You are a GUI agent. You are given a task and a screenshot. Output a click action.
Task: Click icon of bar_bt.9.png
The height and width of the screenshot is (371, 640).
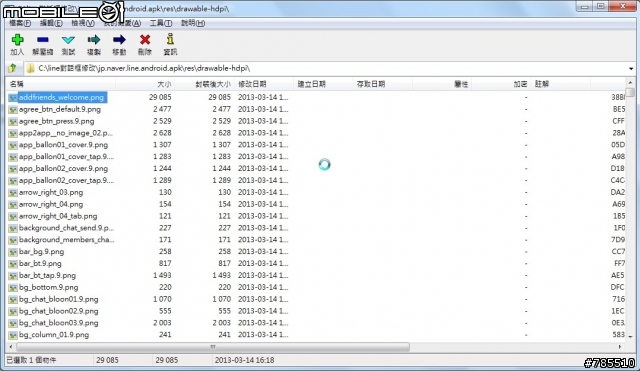[13, 264]
